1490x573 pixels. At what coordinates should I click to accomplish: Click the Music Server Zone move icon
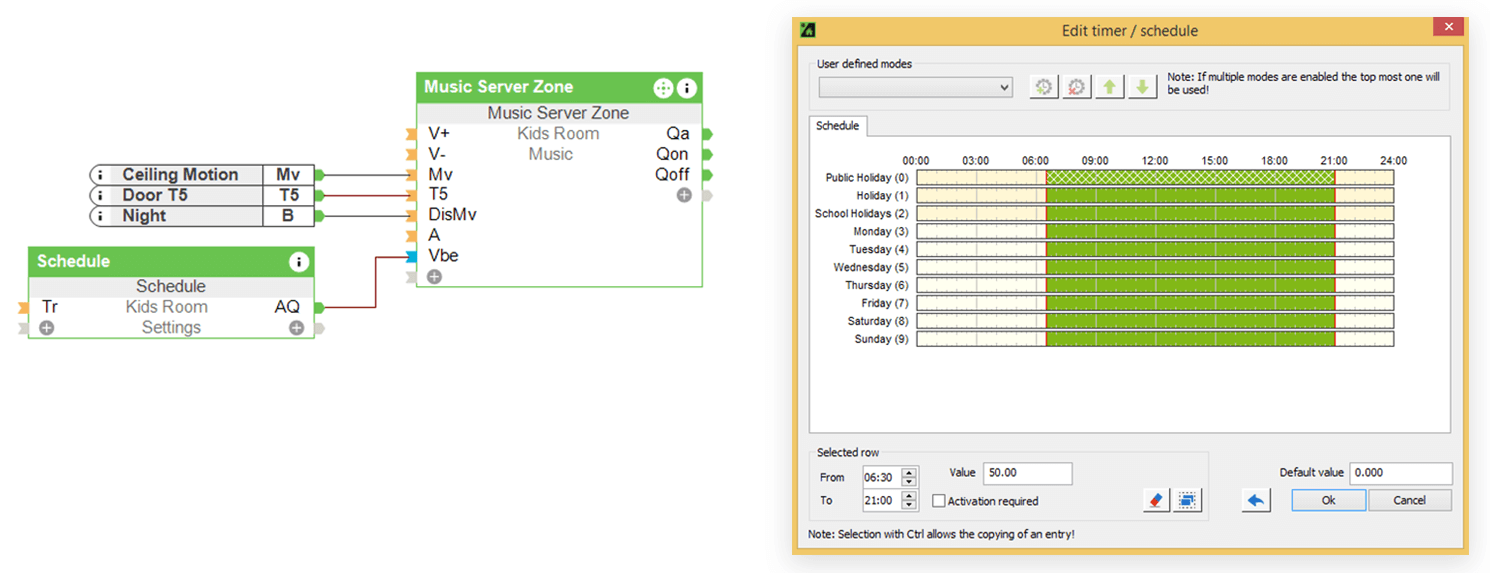pos(663,88)
